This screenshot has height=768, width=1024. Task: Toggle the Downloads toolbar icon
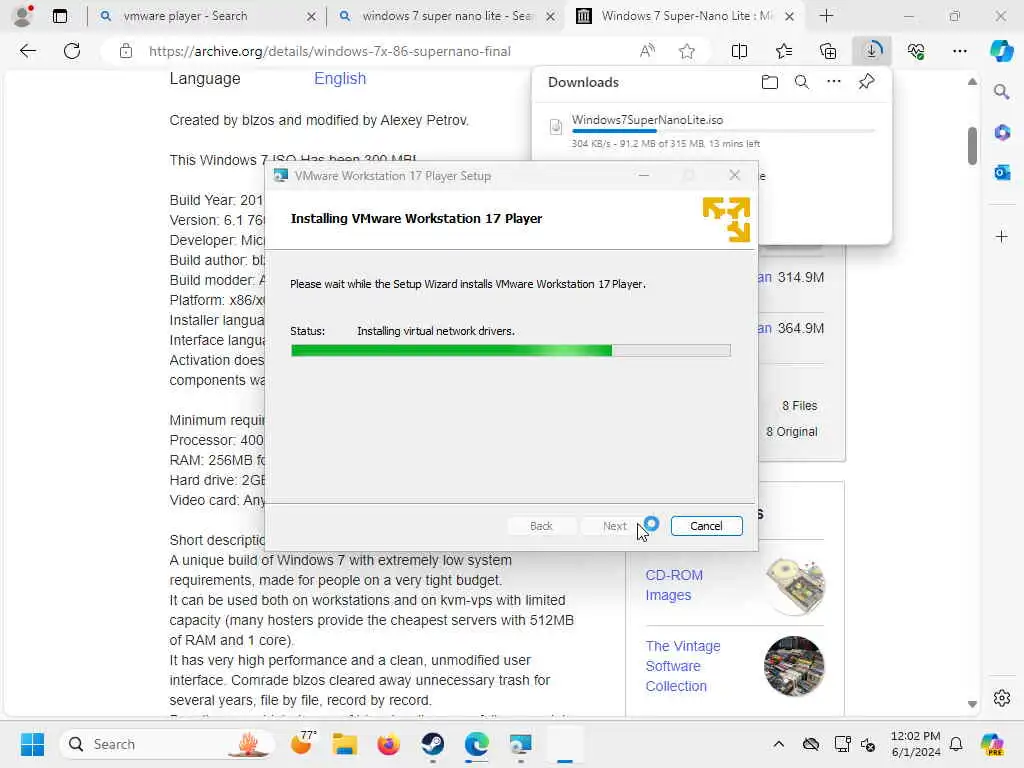(x=872, y=51)
